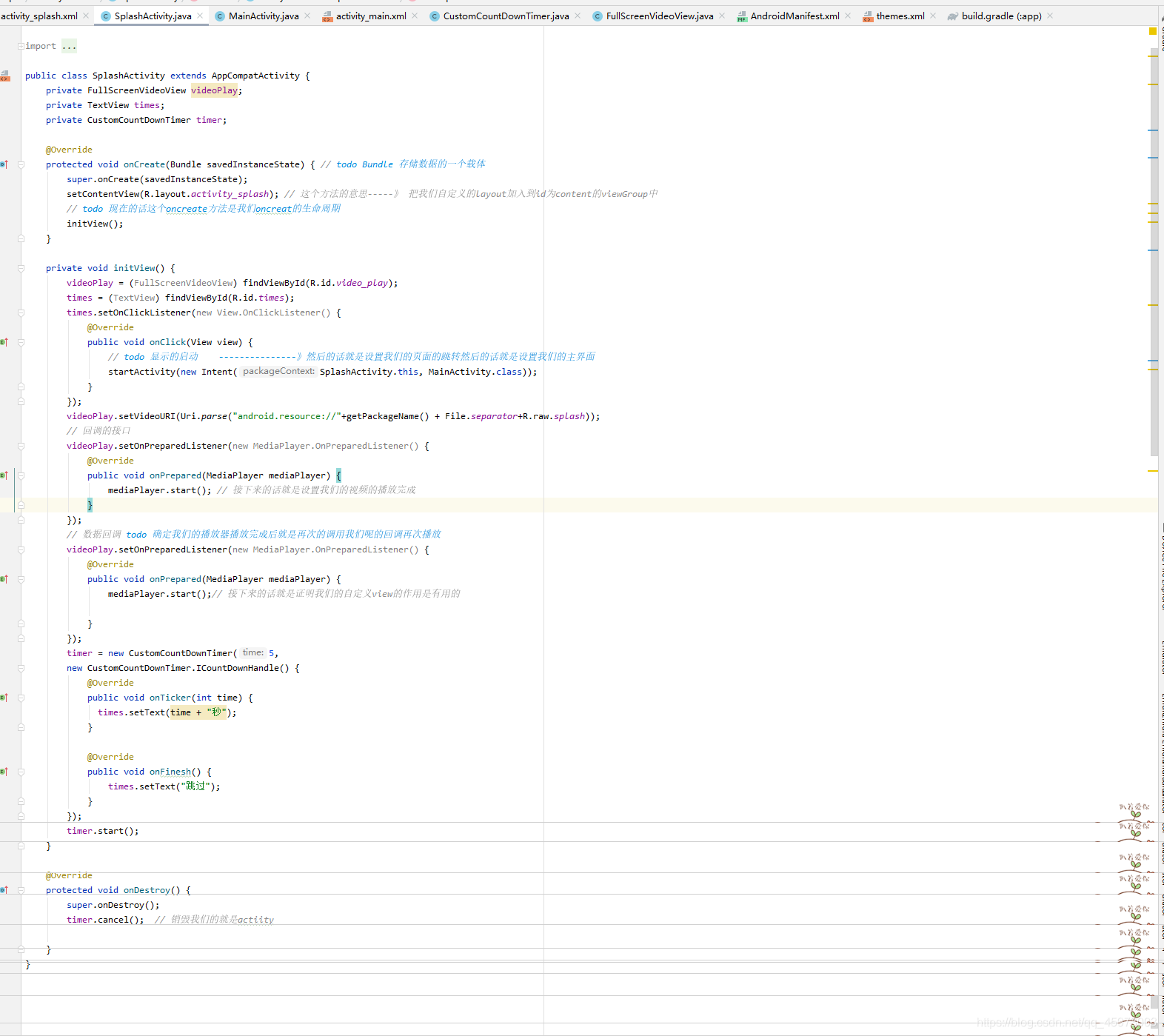Switch to the MainActivity.java tab
Image resolution: width=1164 pixels, height=1036 pixels.
tap(264, 16)
